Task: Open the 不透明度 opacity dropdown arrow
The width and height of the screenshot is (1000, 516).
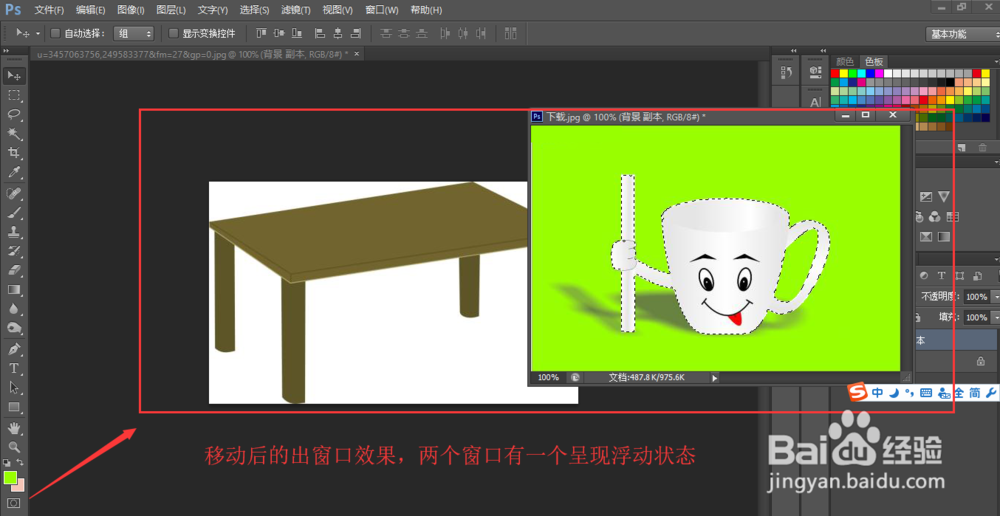Action: (995, 297)
